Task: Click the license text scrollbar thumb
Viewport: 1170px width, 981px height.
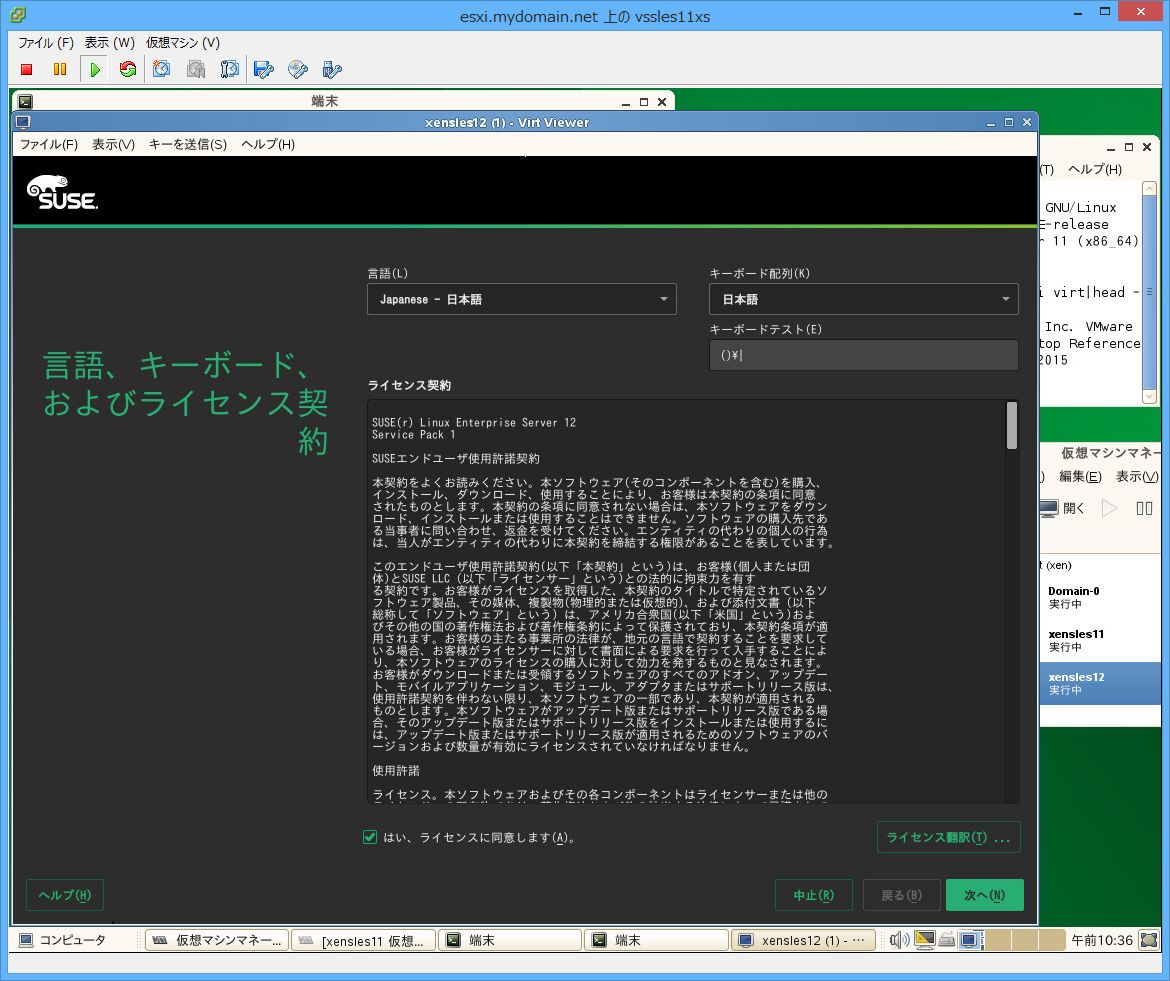Action: 1012,425
